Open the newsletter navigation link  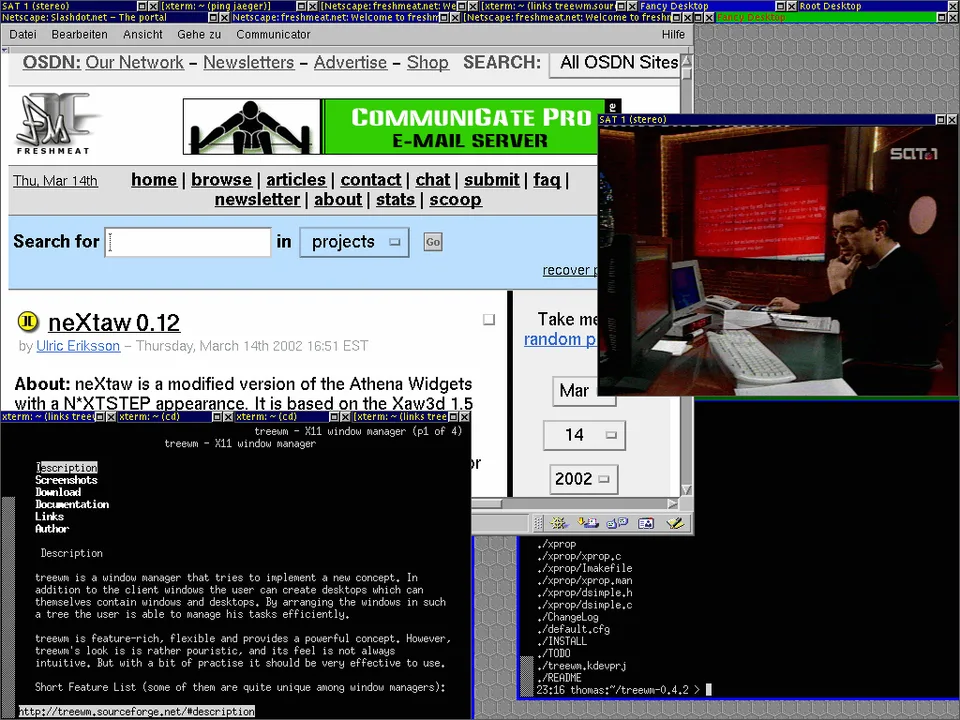click(x=257, y=200)
